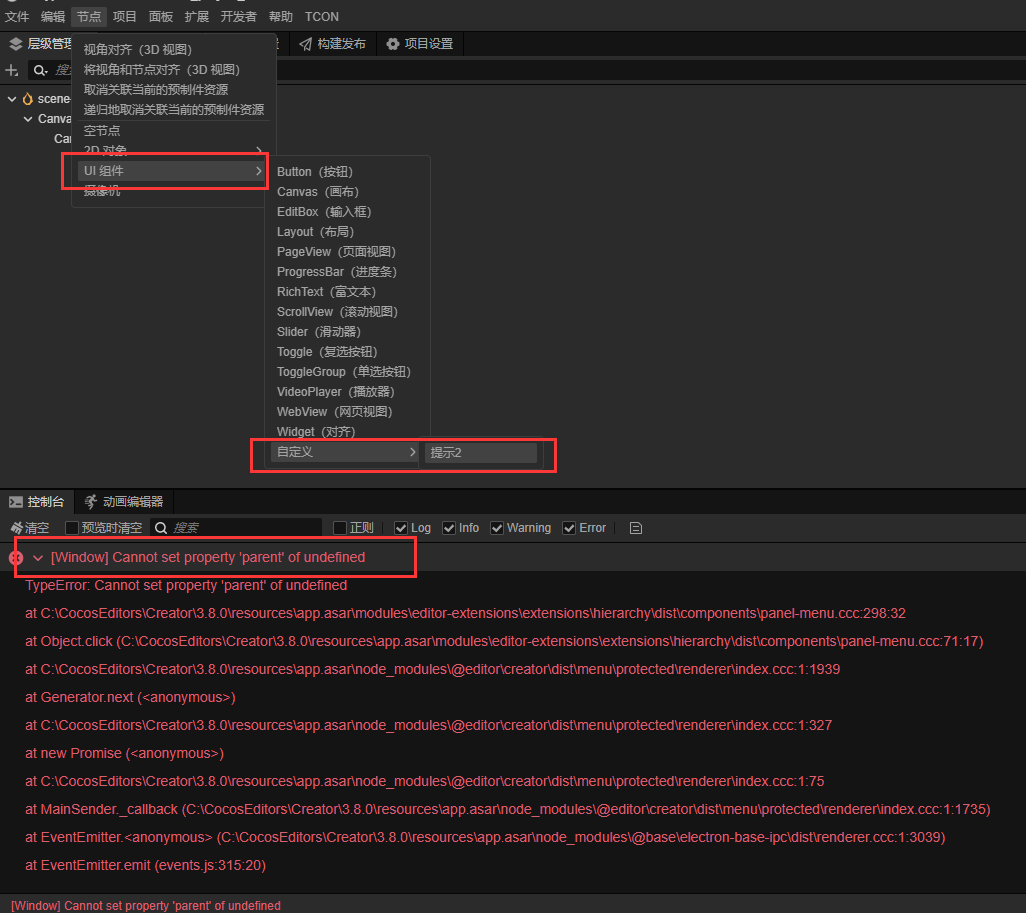Open the 项目 menu
The height and width of the screenshot is (913, 1026).
(x=124, y=16)
